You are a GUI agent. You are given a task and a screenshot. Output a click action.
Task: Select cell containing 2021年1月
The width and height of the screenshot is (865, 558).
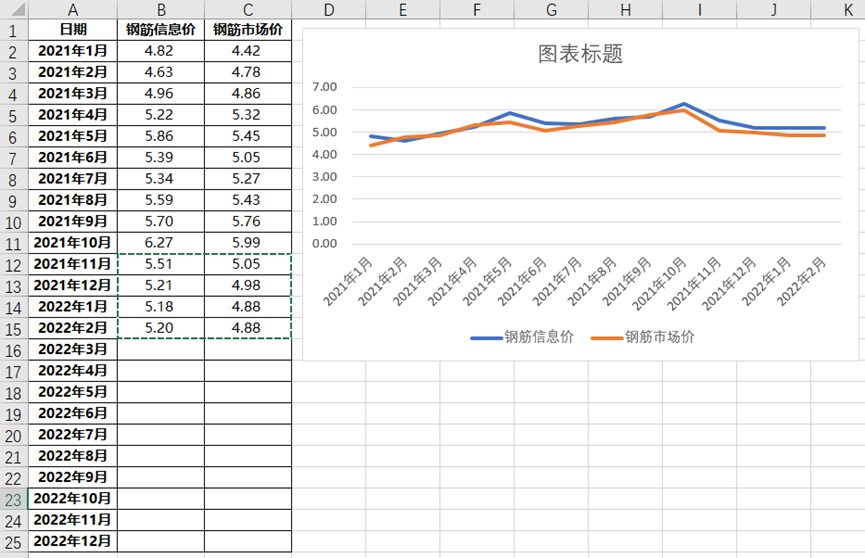(73, 51)
